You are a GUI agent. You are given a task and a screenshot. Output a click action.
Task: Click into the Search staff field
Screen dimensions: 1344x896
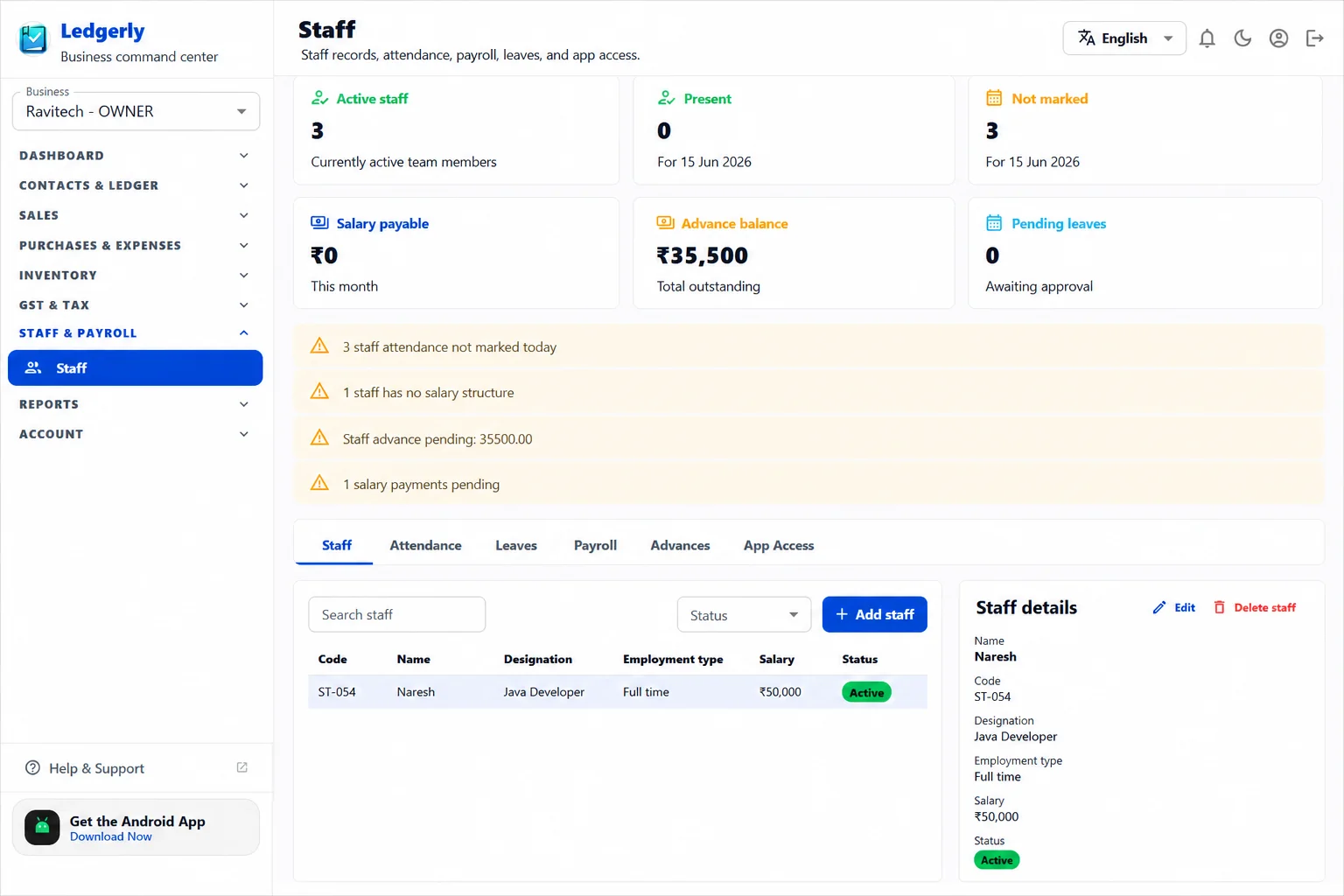click(x=397, y=614)
